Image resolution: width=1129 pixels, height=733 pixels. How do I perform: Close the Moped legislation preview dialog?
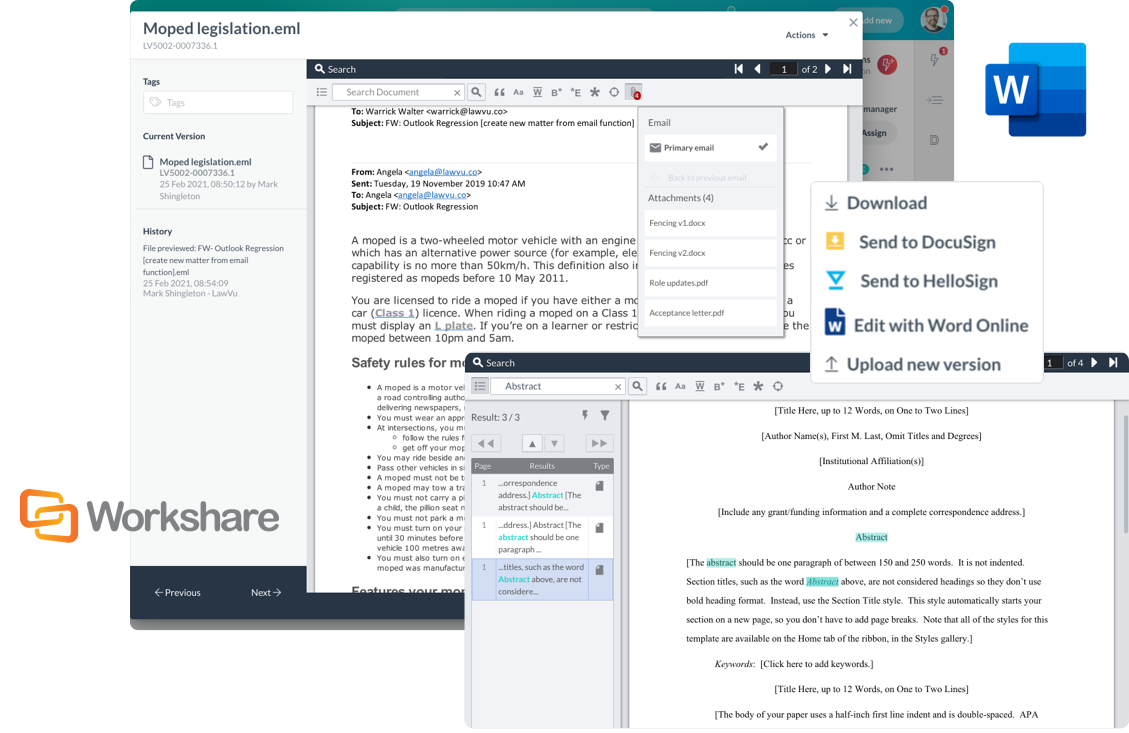click(x=853, y=22)
